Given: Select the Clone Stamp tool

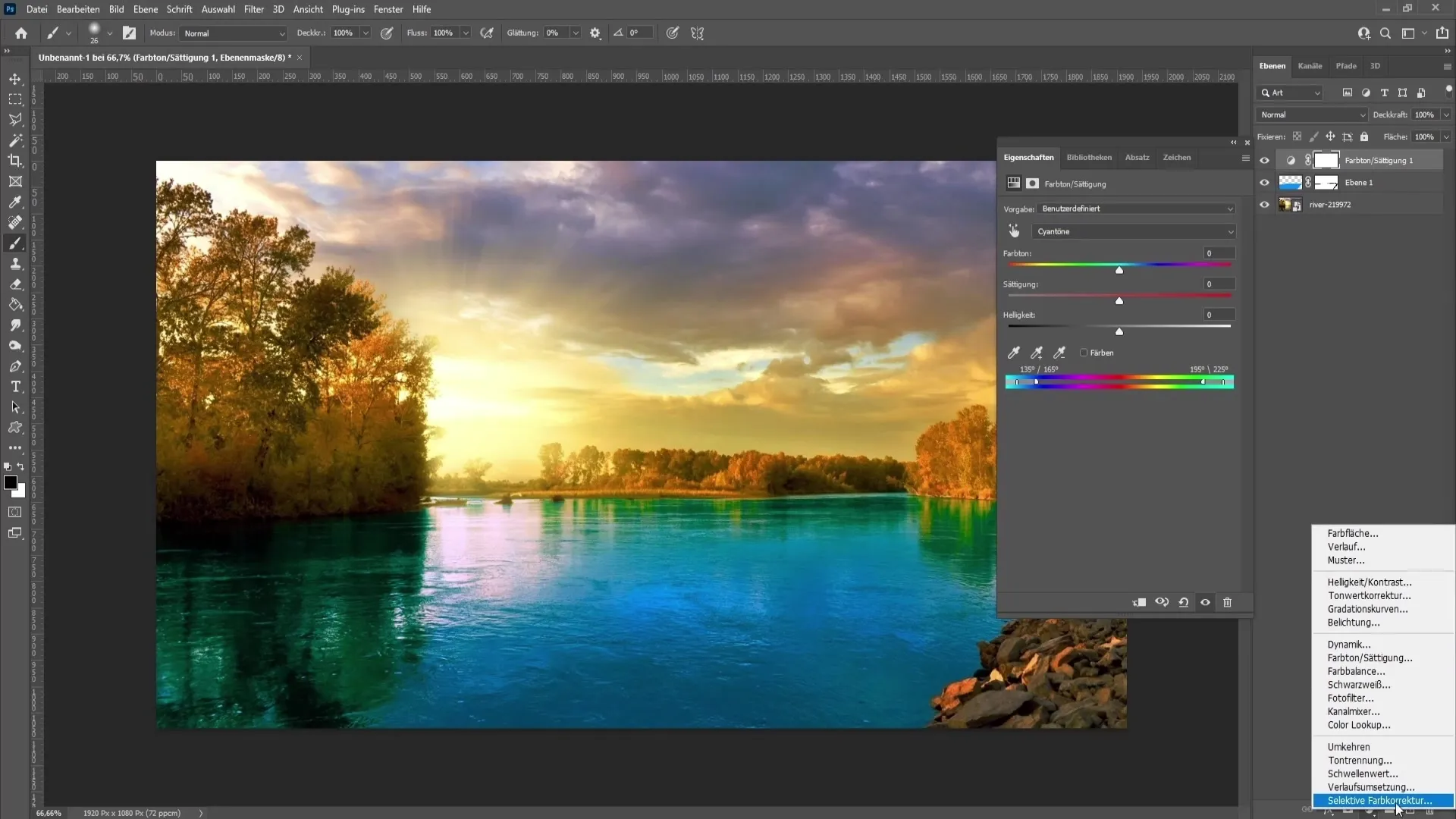Looking at the screenshot, I should [15, 264].
